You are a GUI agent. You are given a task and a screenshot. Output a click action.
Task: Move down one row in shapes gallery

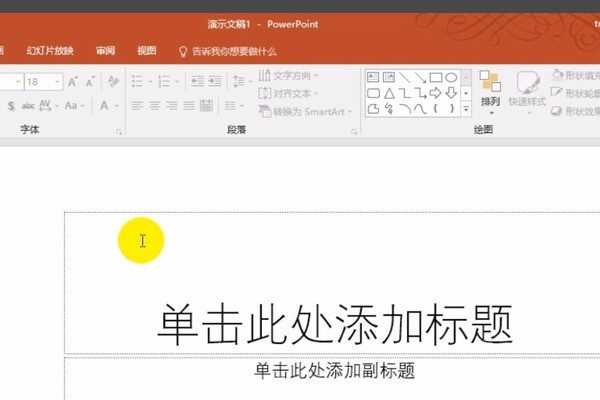click(x=466, y=93)
